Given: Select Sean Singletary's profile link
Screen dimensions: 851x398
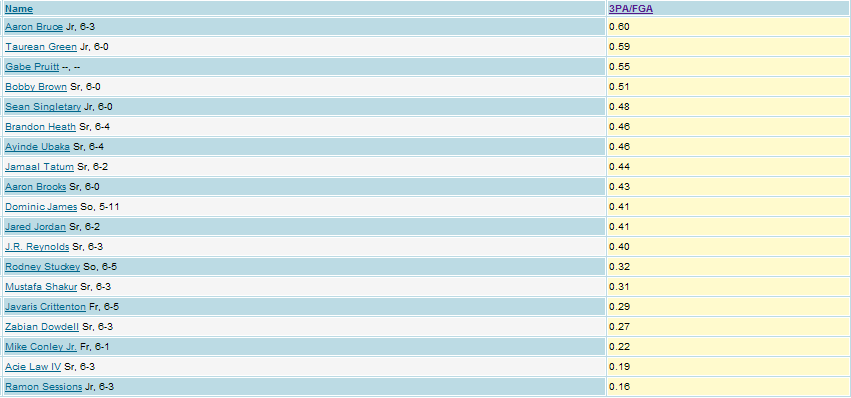Looking at the screenshot, I should 43,107.
